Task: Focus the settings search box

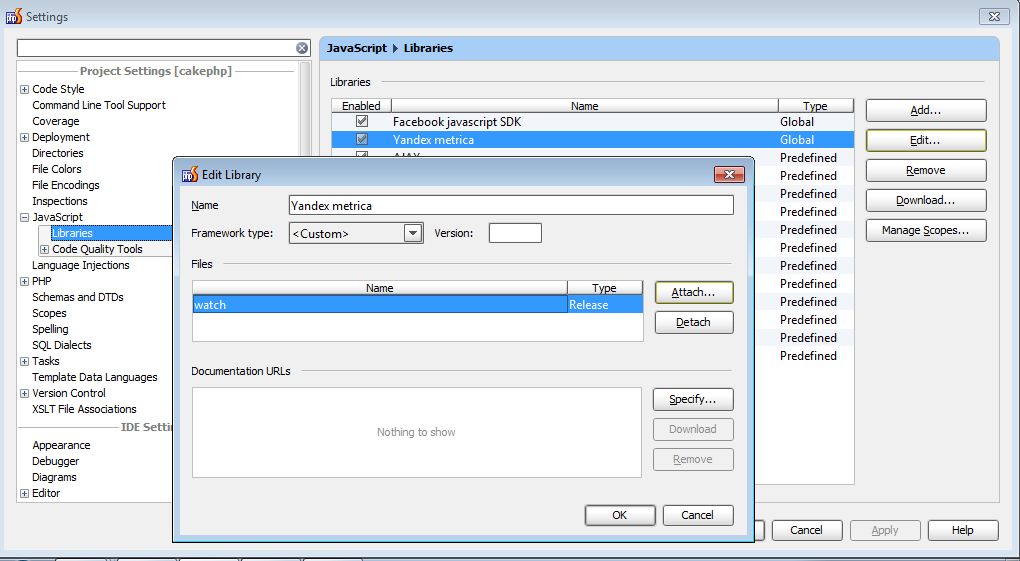Action: pyautogui.click(x=156, y=48)
